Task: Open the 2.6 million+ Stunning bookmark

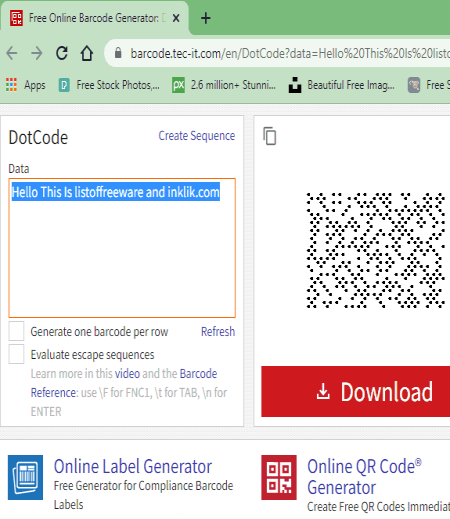Action: [x=224, y=85]
